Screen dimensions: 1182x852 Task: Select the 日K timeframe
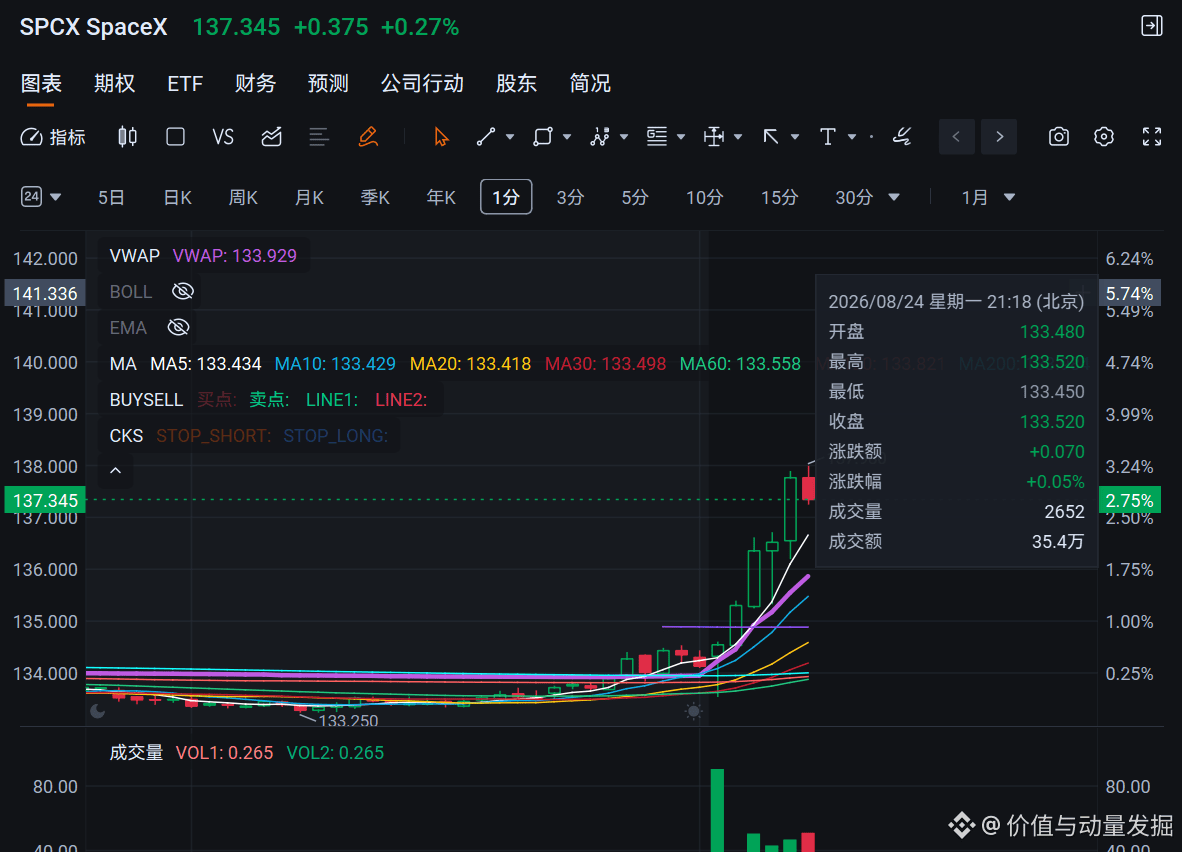click(x=177, y=198)
